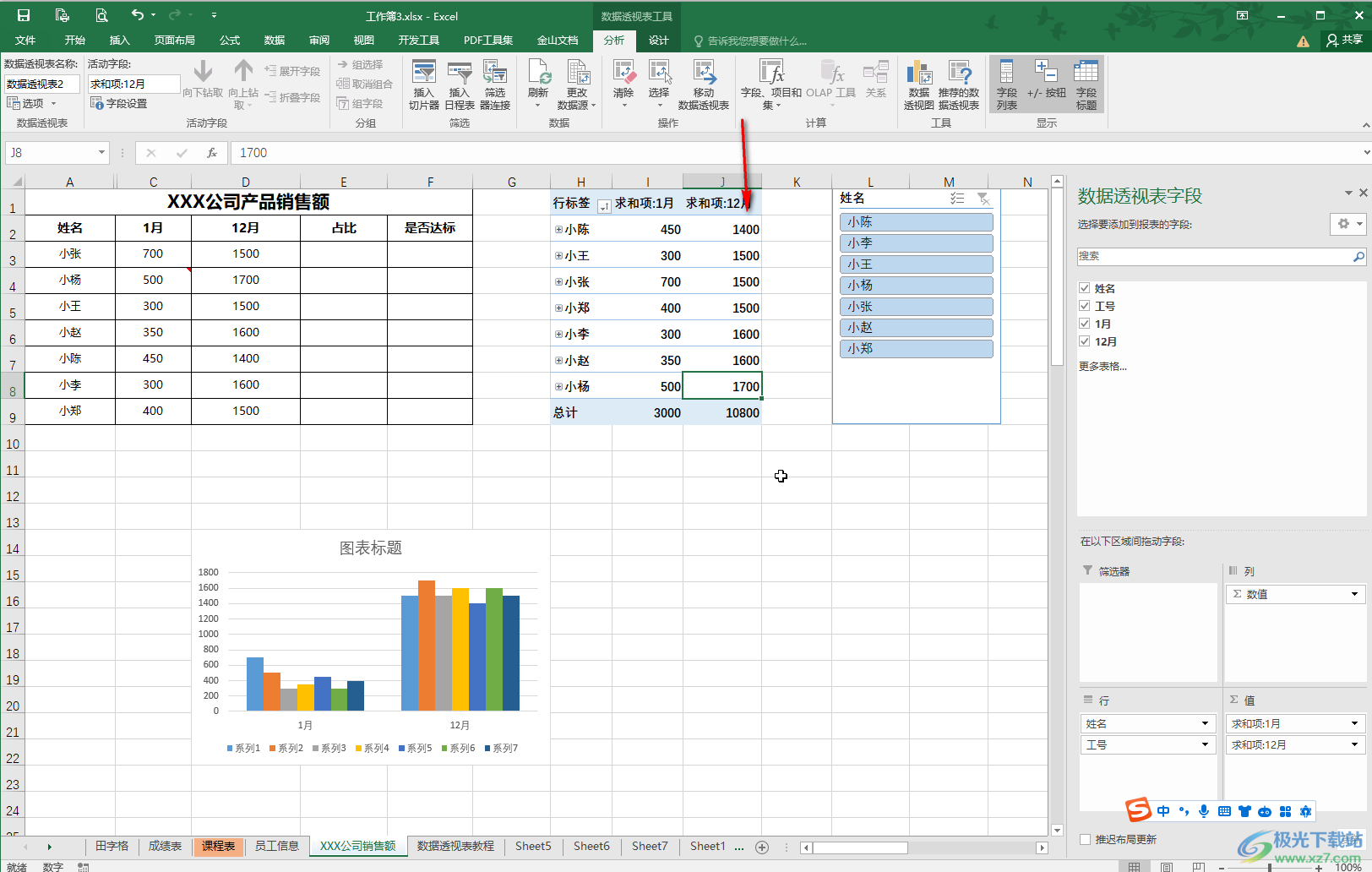
Task: Select 小赵 in the slicer
Action: 917,328
